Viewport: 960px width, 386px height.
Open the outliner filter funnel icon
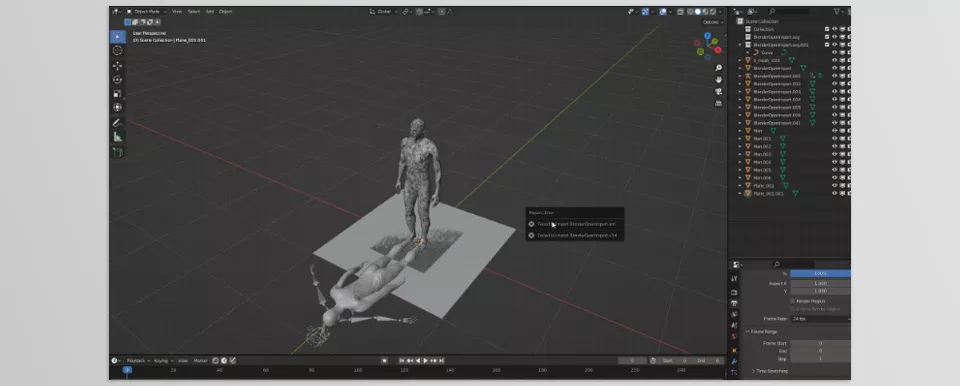click(836, 12)
